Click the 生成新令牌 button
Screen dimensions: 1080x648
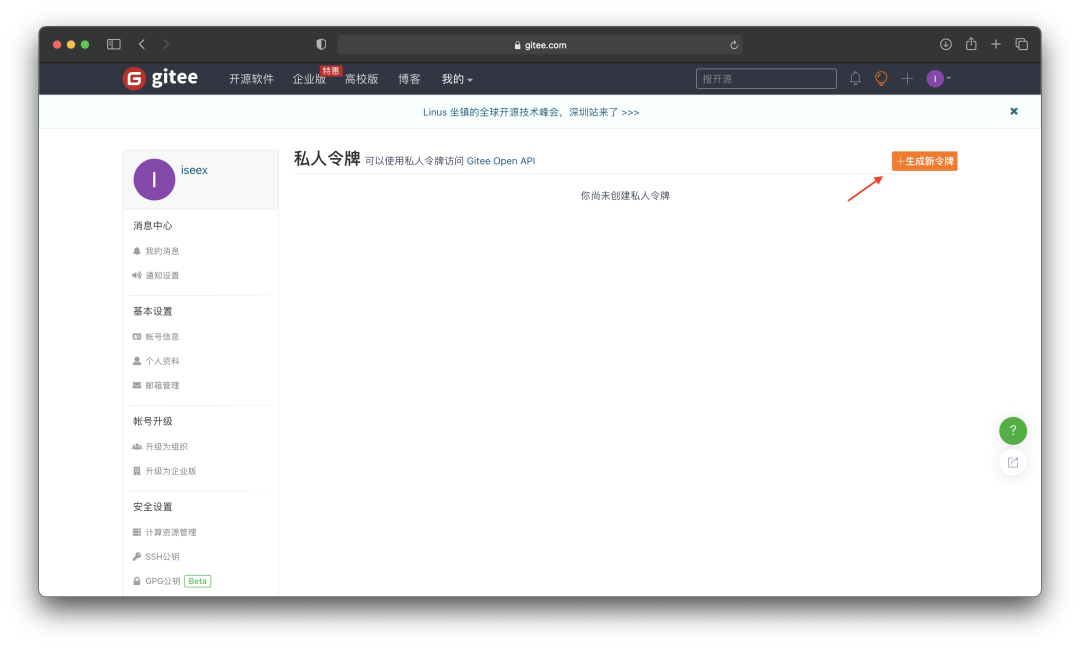point(924,160)
